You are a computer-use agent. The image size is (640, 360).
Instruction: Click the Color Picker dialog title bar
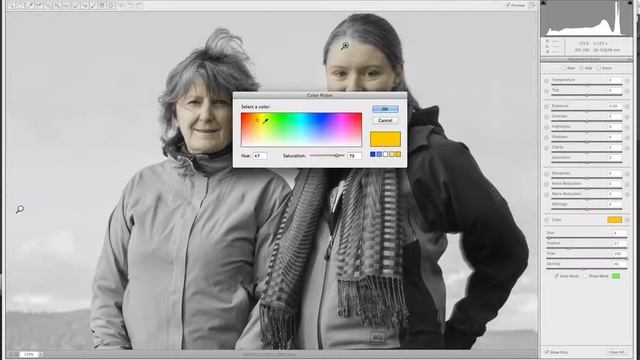pyautogui.click(x=320, y=95)
